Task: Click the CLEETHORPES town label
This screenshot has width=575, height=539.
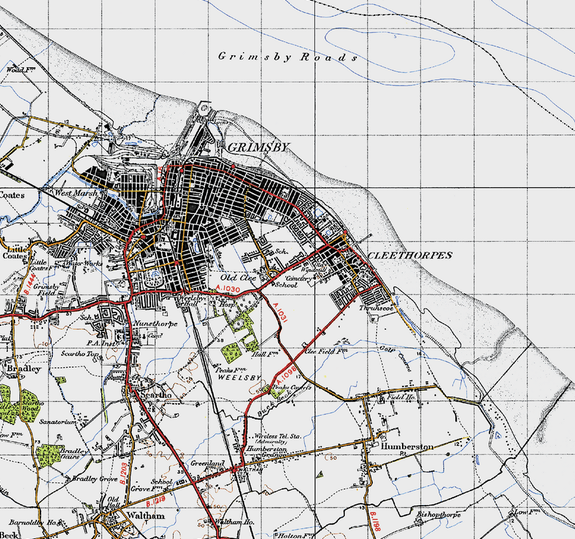Action: click(410, 256)
